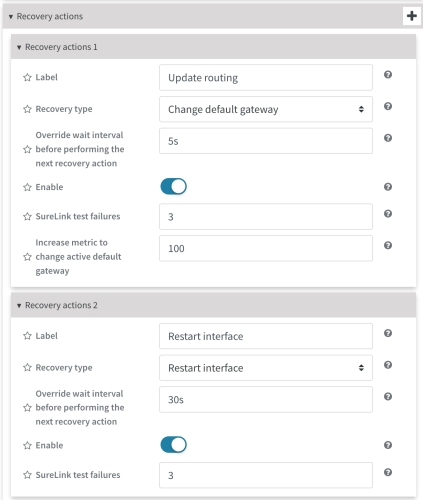Click the metric field containing 100

[266, 248]
